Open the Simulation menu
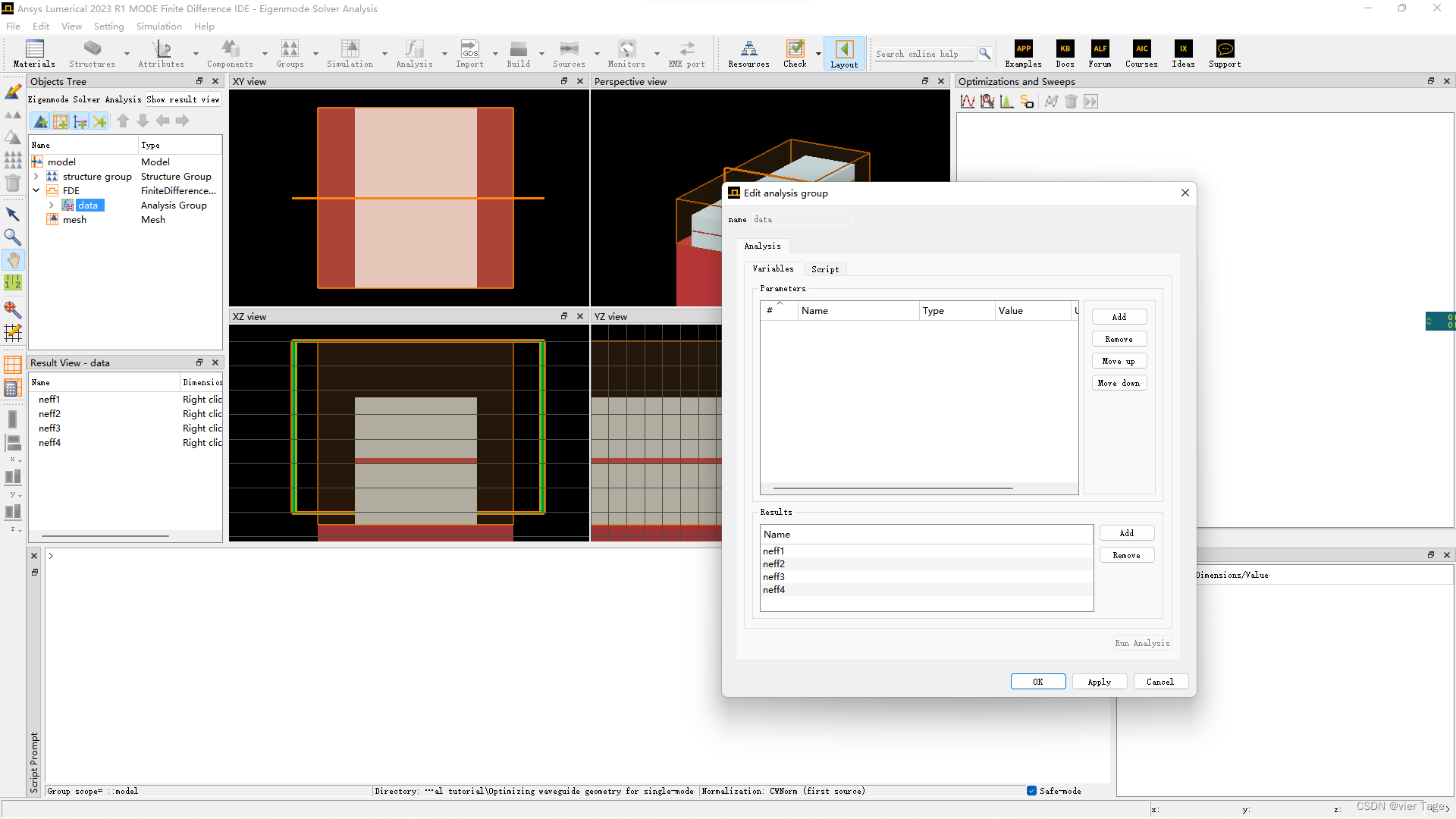 [158, 26]
